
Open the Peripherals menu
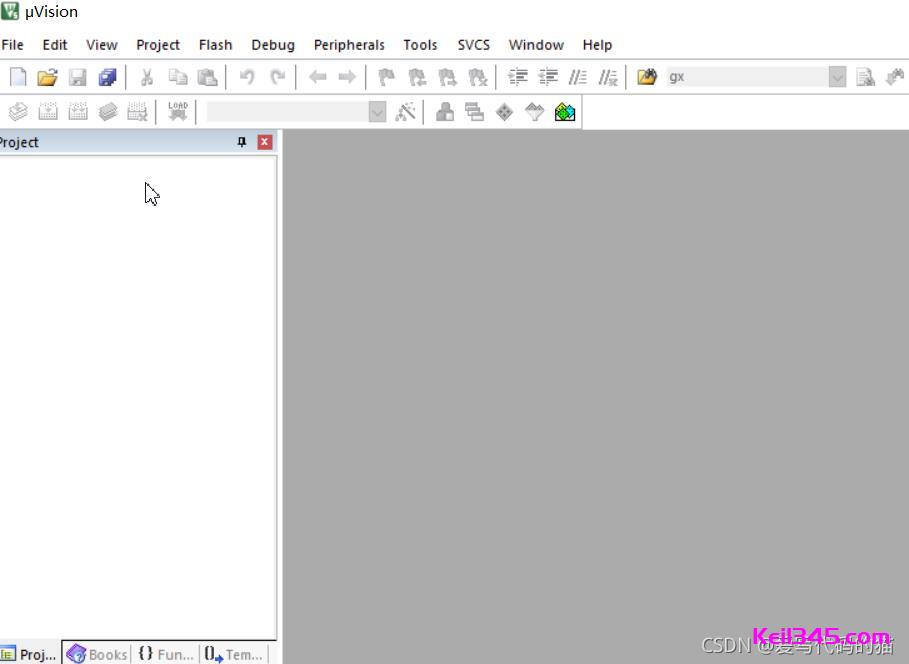tap(349, 45)
